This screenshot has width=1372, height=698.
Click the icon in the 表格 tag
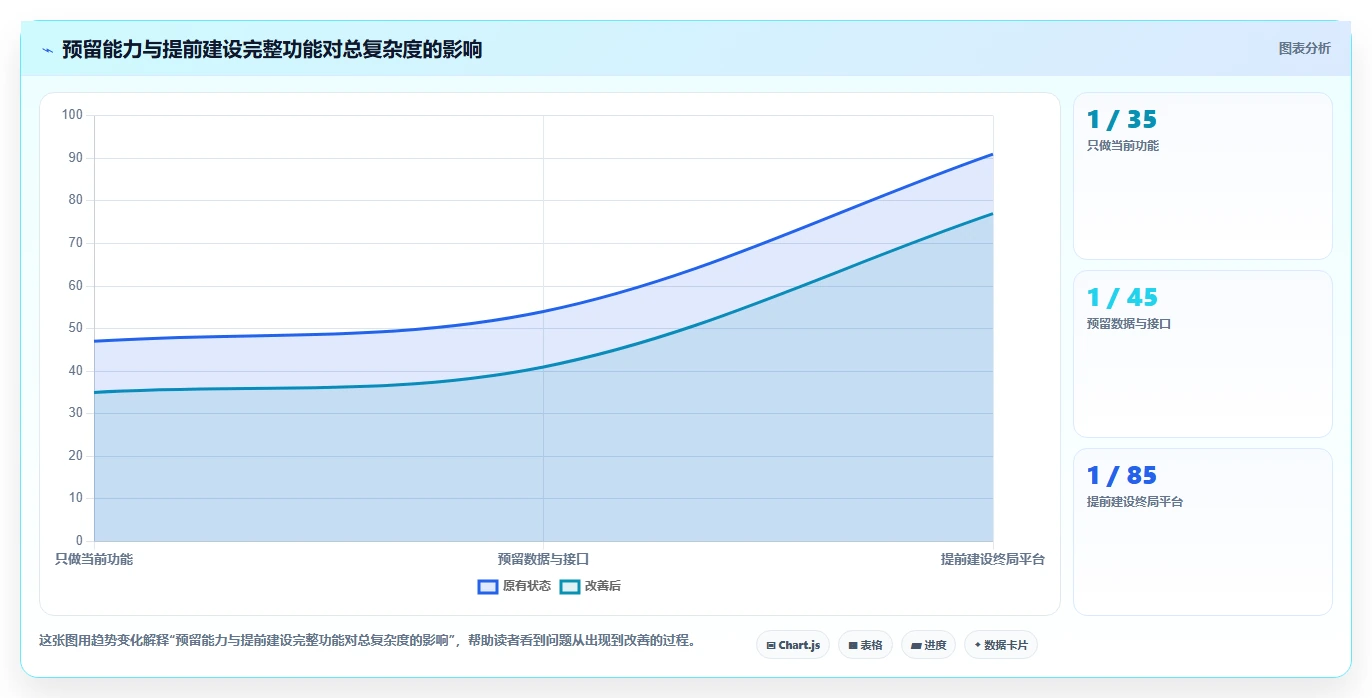coord(853,646)
